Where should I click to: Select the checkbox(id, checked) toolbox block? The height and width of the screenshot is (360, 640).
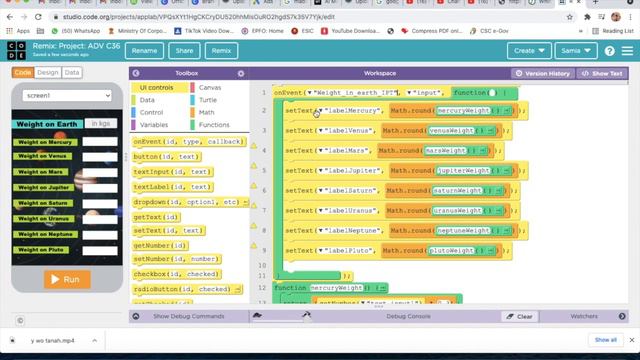click(177, 274)
